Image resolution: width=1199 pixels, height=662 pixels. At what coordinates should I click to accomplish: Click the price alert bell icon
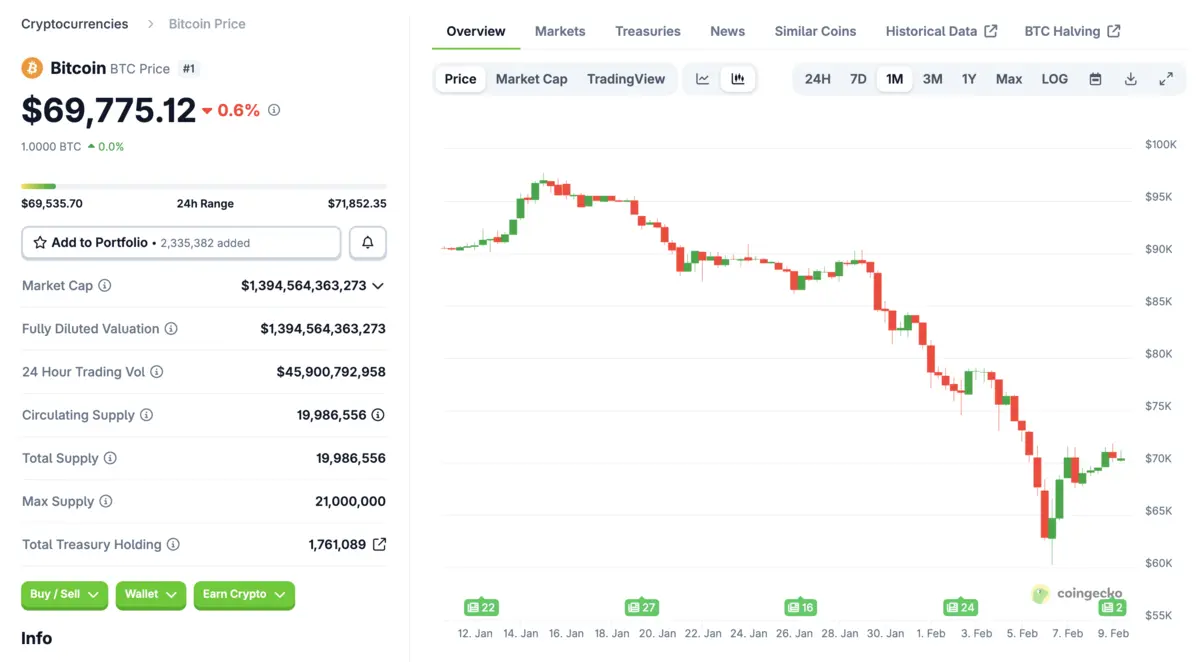tap(367, 243)
